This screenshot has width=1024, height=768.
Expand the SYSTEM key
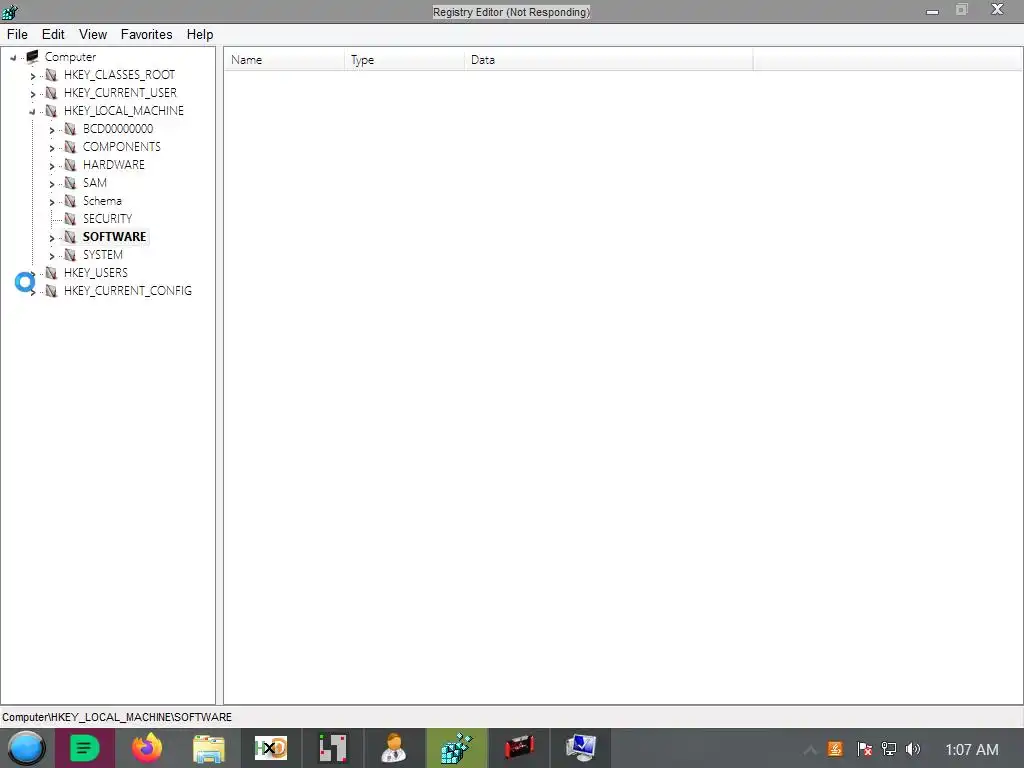(x=52, y=255)
